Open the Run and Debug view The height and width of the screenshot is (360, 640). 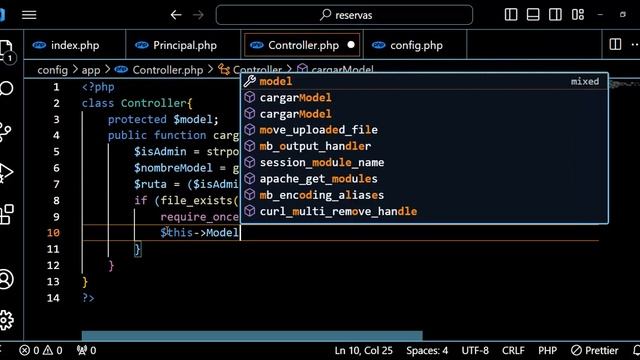pos(6,173)
